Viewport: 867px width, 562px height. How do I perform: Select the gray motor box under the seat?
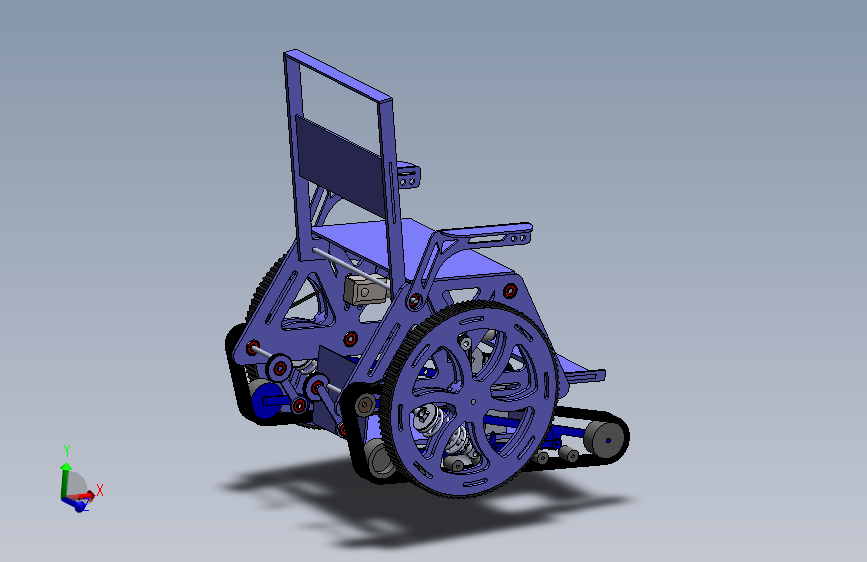pyautogui.click(x=365, y=290)
